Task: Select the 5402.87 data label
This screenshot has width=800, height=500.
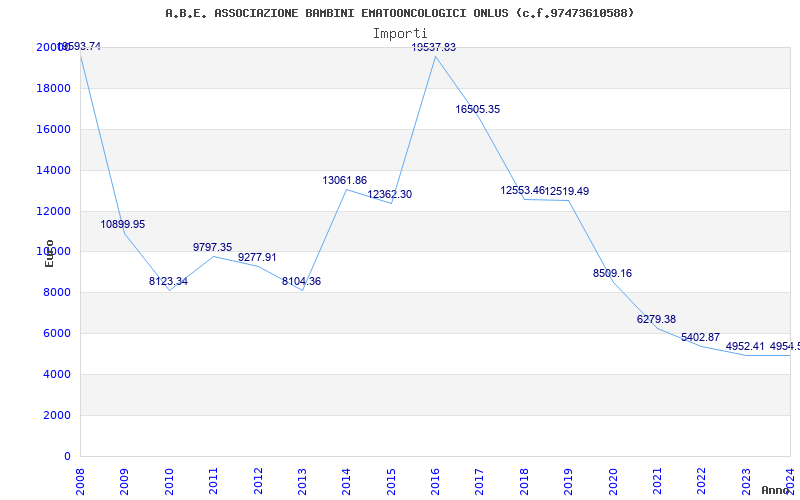Action: coord(701,337)
